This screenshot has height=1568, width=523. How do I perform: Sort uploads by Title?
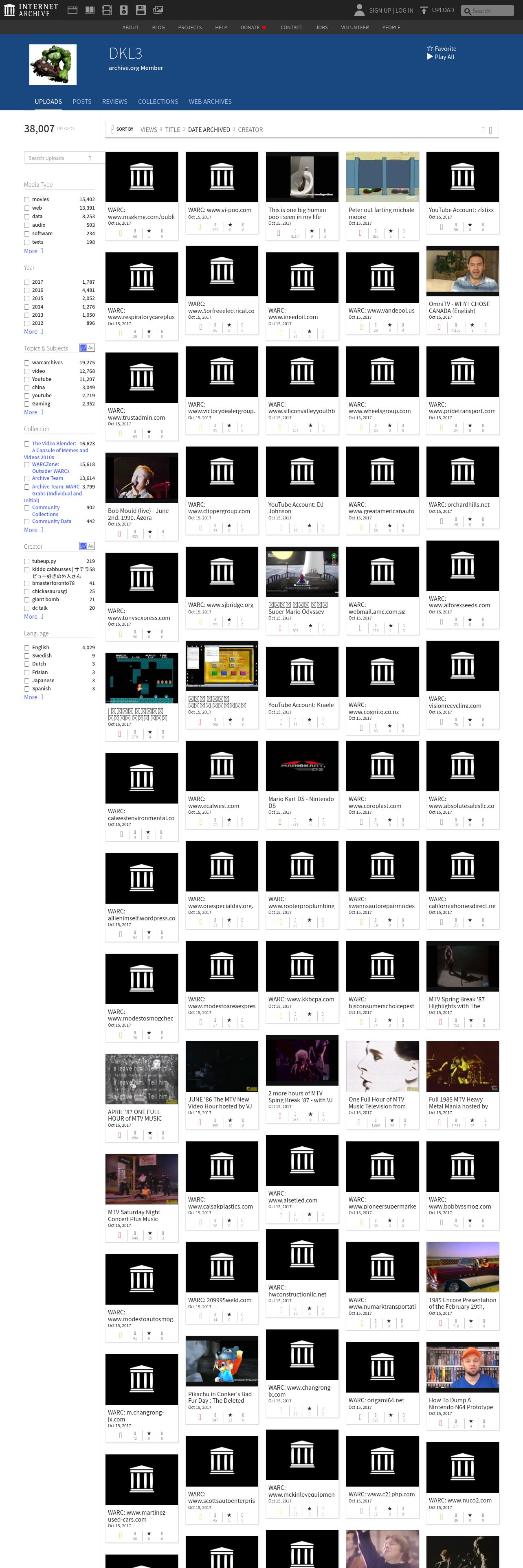click(x=172, y=130)
